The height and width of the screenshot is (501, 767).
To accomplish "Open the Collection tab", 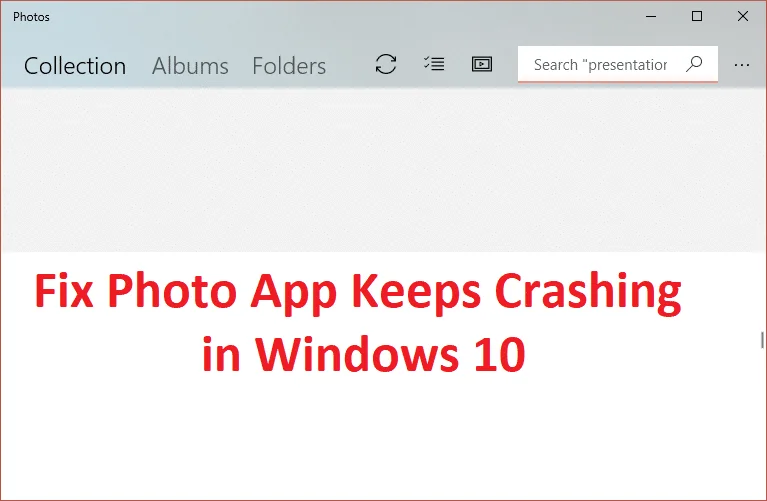I will (x=75, y=66).
